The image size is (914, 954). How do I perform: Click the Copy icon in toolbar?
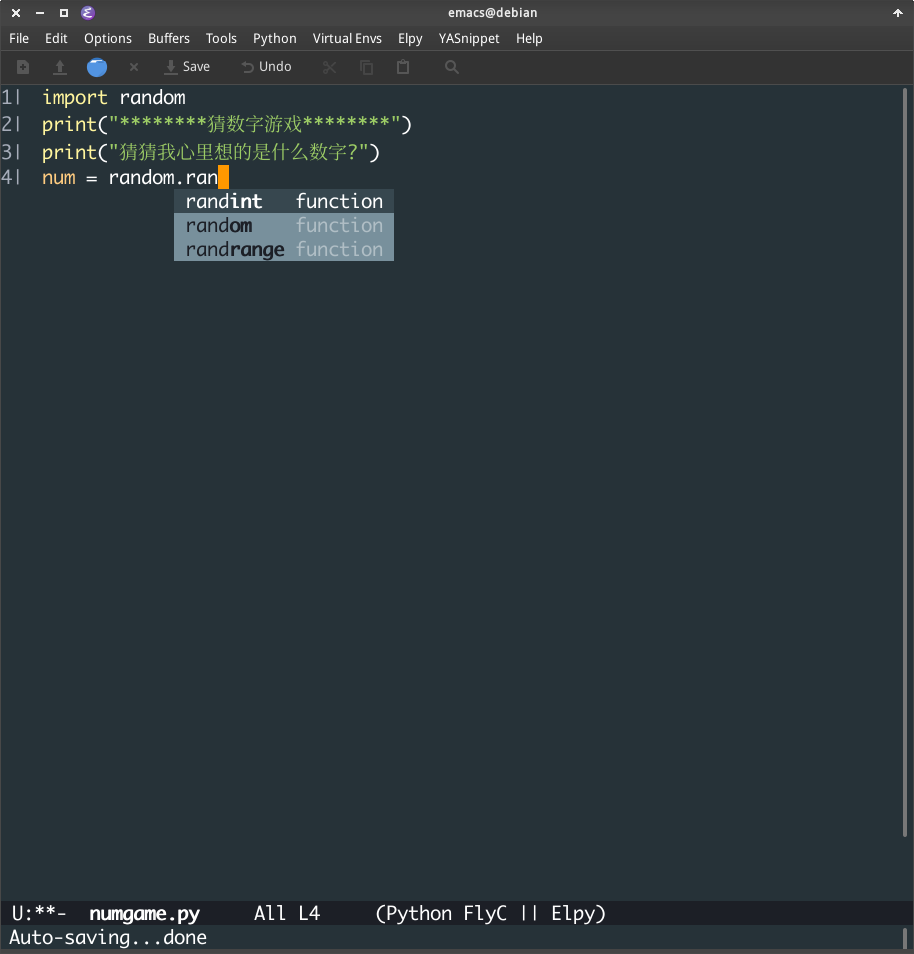[x=366, y=67]
